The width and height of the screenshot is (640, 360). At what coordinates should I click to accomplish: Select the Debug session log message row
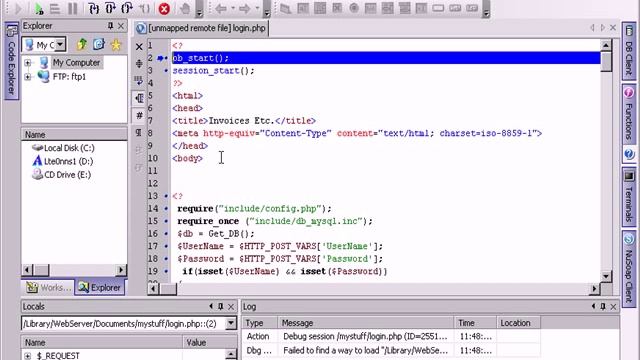[x=391, y=336]
